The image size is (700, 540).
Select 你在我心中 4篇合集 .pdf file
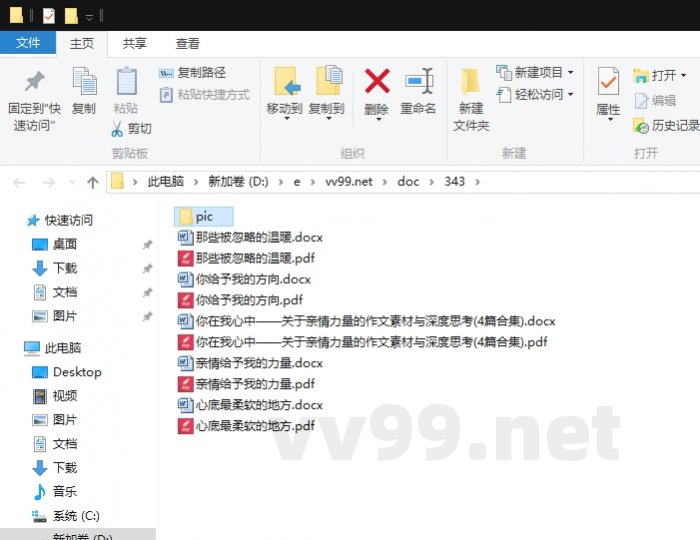(362, 342)
